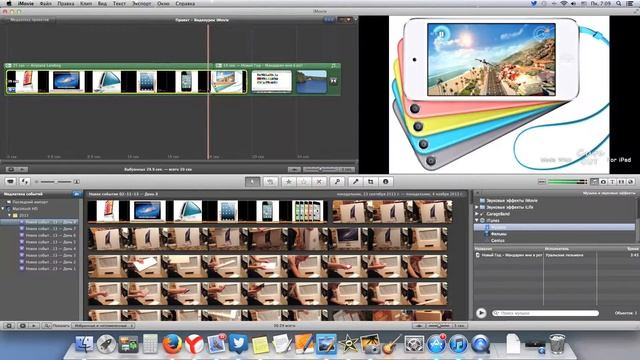Open the inspector info button
This screenshot has width=640, height=360.
click(386, 182)
